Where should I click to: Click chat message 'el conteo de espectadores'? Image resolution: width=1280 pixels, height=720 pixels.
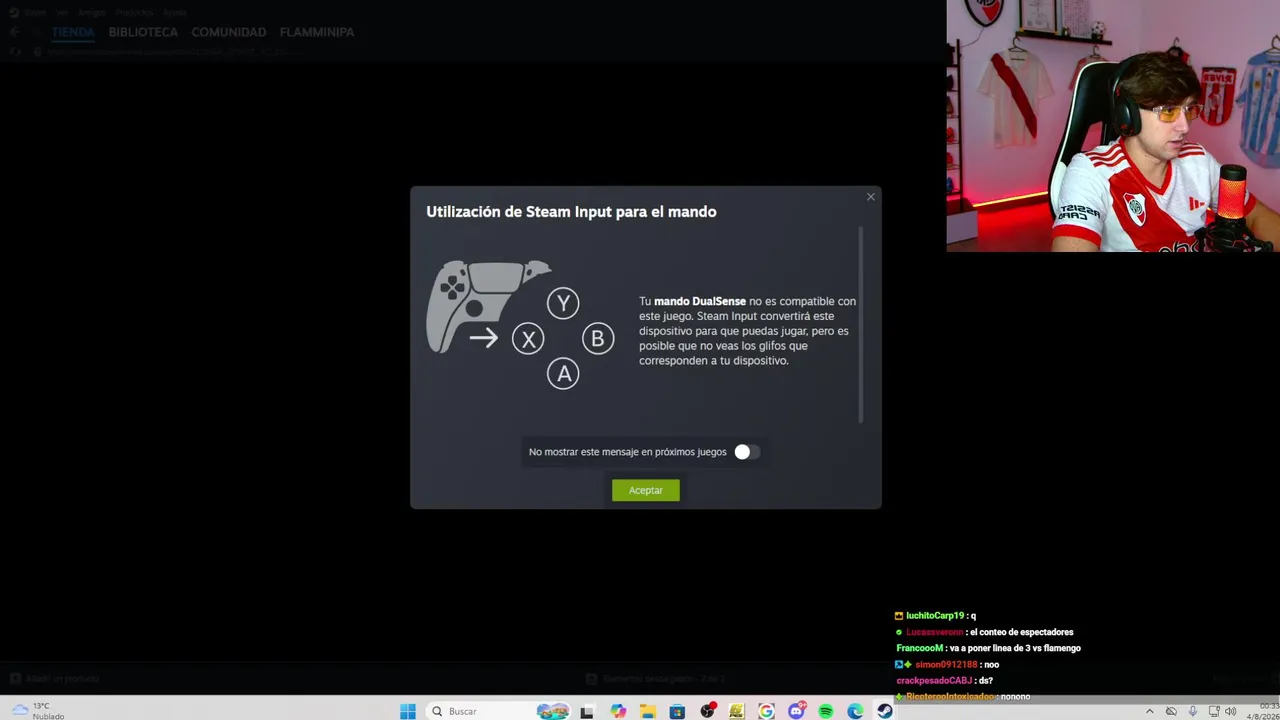click(1023, 632)
